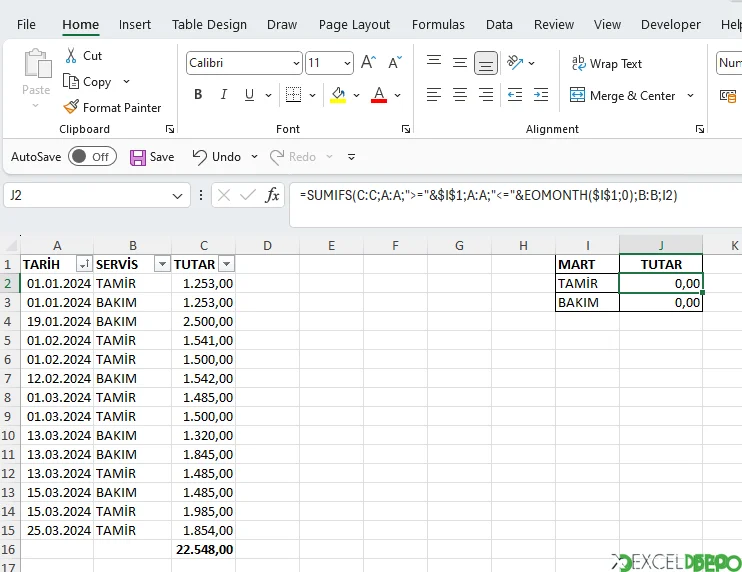Select the Select All corner triangle
The width and height of the screenshot is (742, 572).
click(x=10, y=245)
